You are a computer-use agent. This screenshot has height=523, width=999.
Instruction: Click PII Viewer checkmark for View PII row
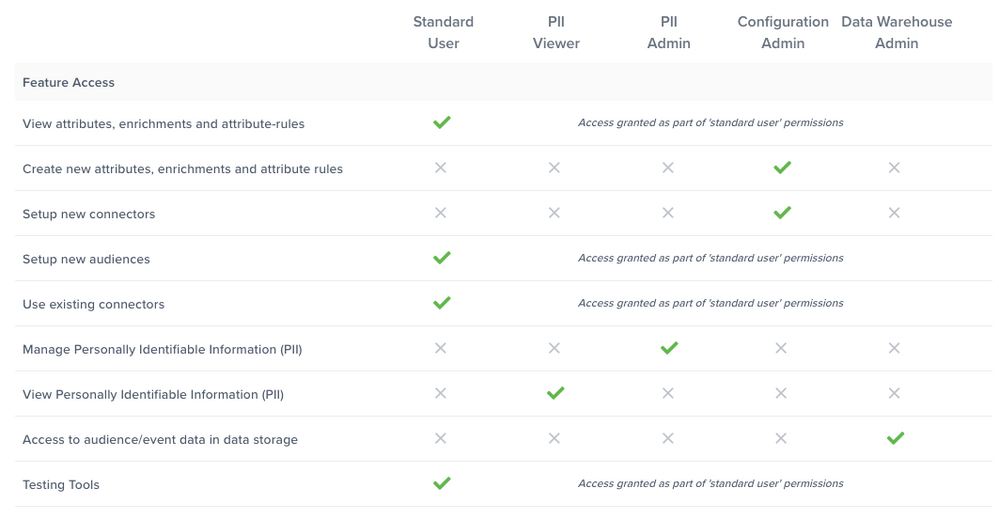point(556,393)
